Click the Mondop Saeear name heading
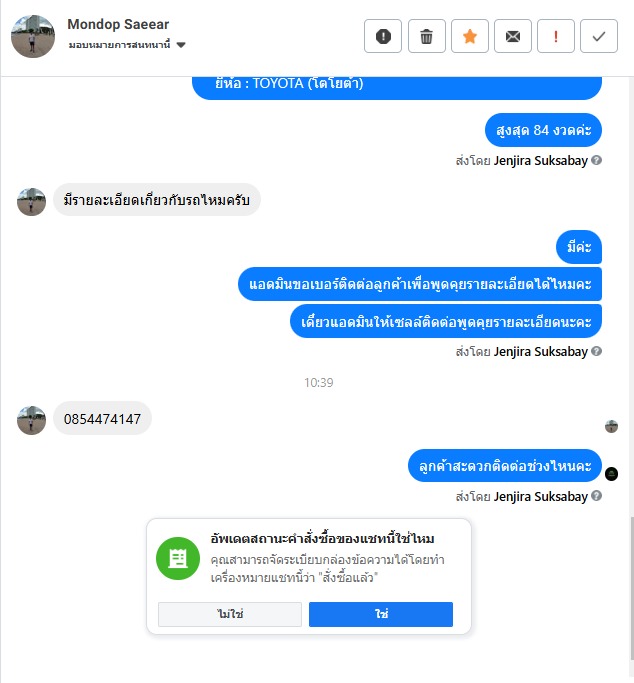This screenshot has width=634, height=683. click(118, 24)
